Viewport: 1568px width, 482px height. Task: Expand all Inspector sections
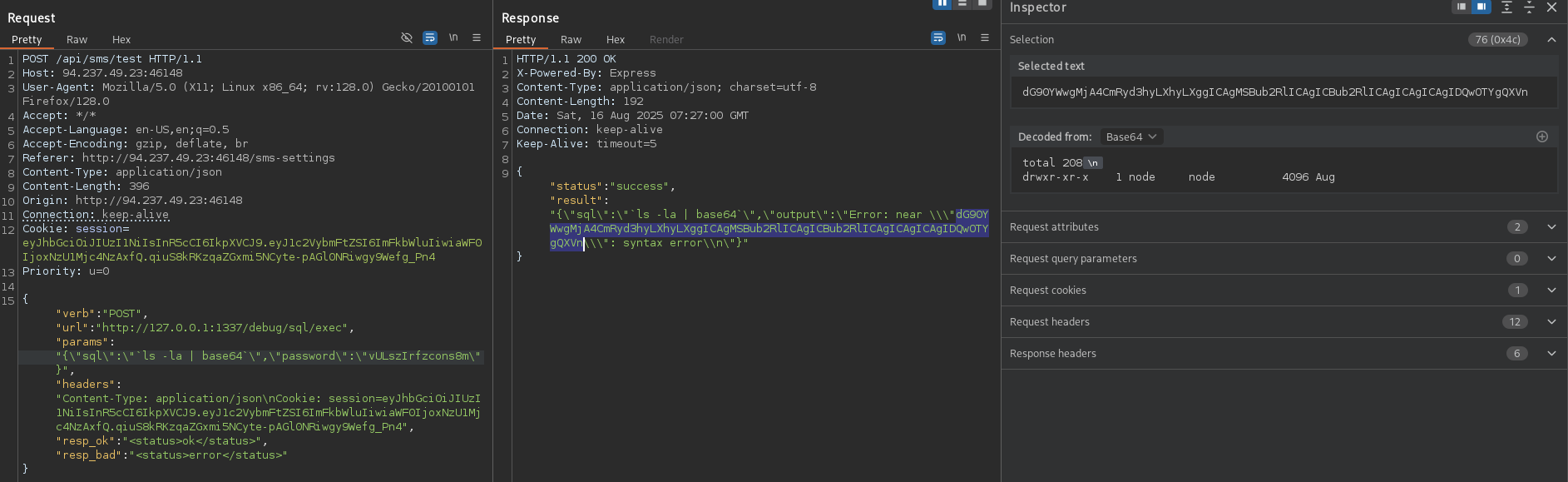tap(1506, 7)
